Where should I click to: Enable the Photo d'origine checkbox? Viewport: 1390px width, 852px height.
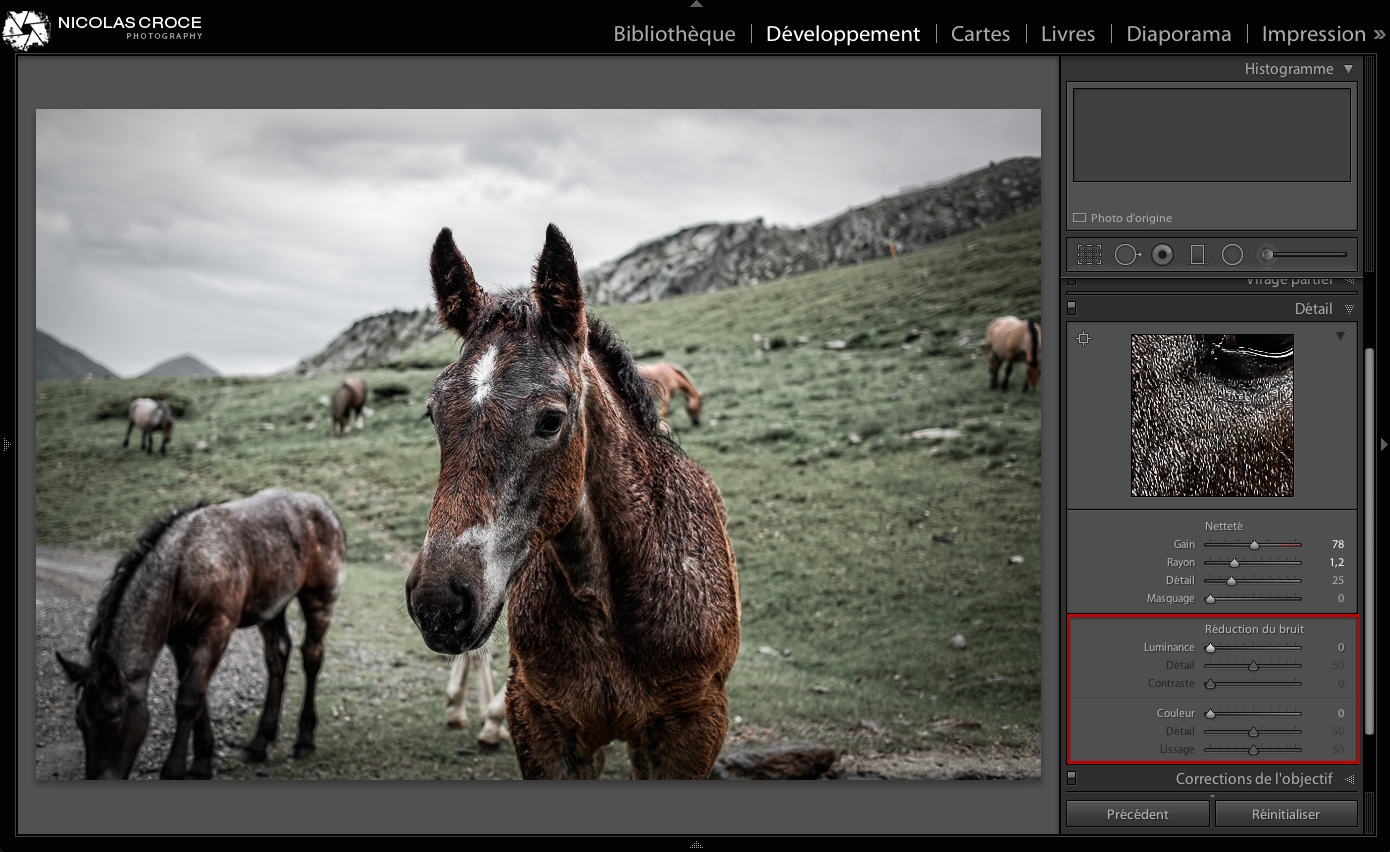coord(1080,217)
